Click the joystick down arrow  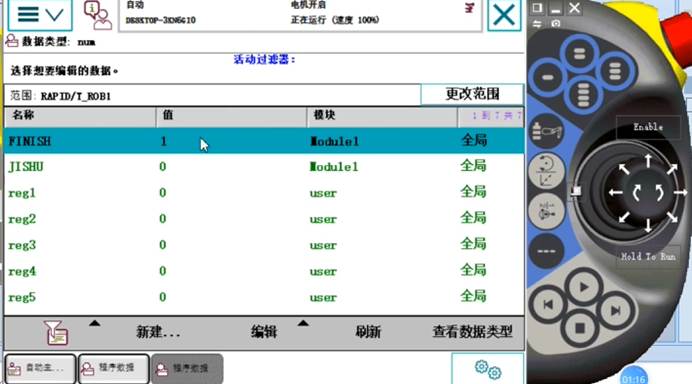click(648, 226)
